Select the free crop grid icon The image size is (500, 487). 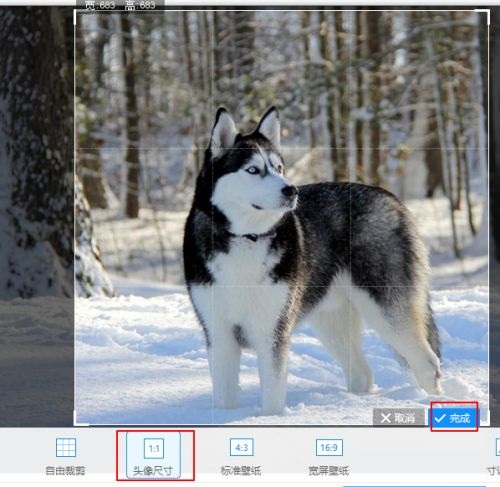[x=66, y=447]
